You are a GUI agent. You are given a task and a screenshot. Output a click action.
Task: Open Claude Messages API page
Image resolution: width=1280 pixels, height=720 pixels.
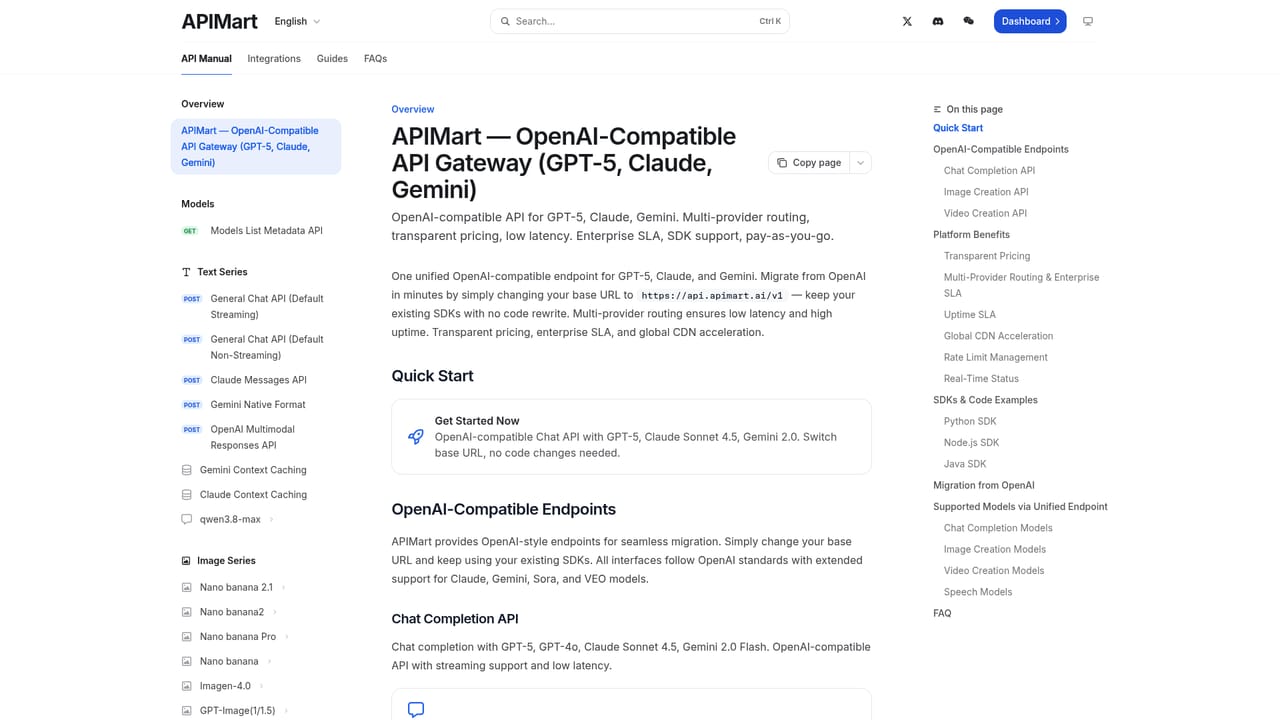click(256, 380)
